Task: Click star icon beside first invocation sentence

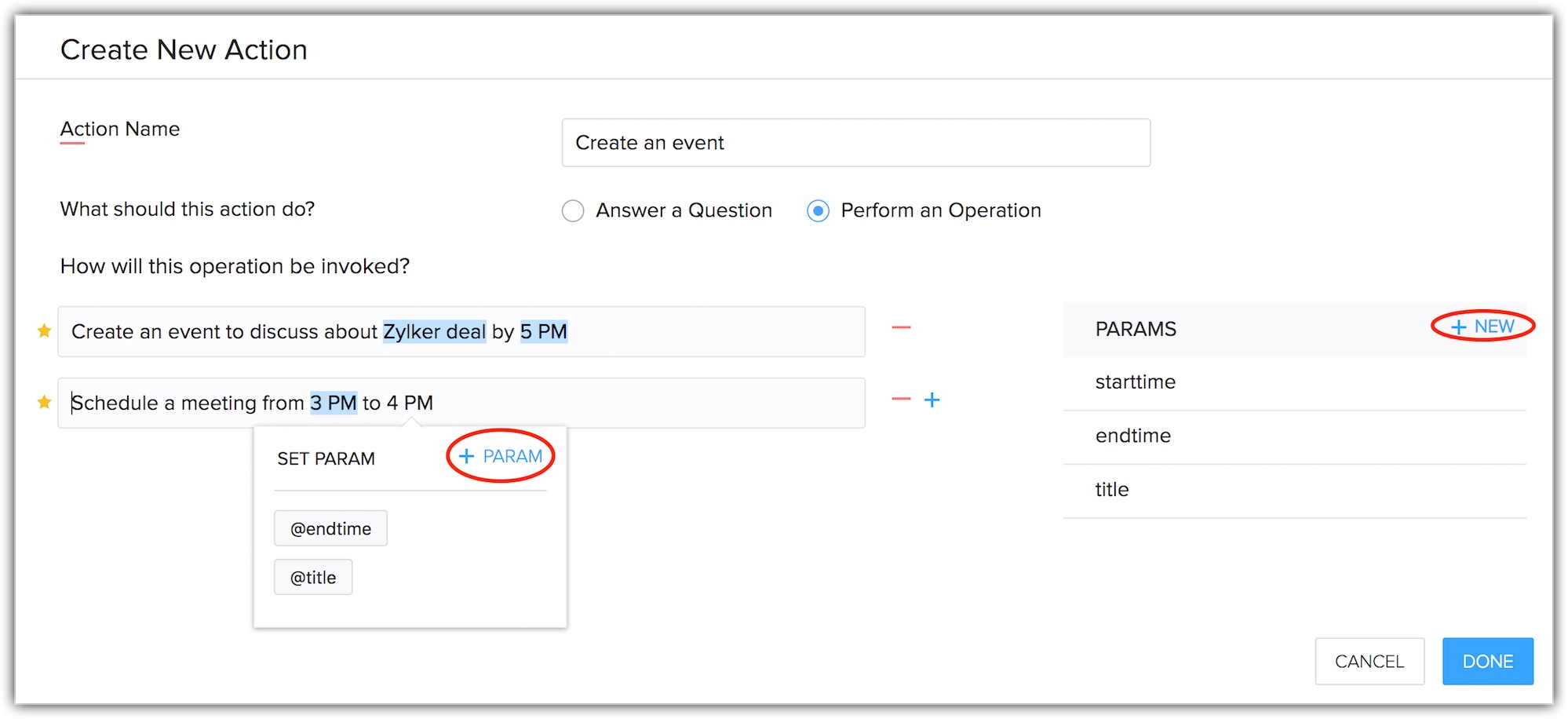Action: [45, 331]
